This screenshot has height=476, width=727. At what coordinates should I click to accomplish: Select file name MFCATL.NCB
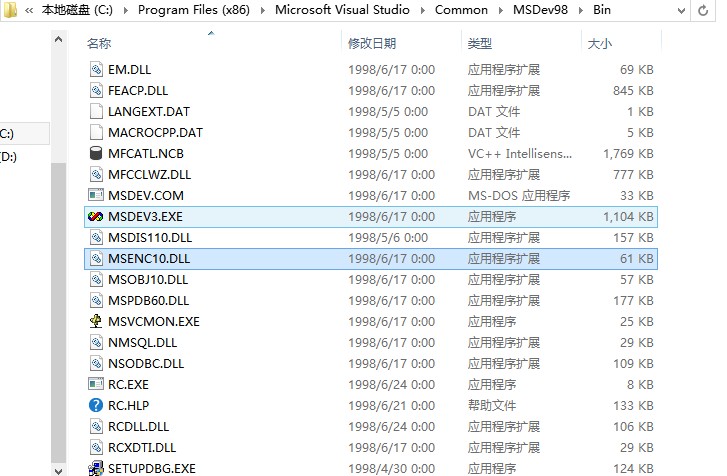(x=146, y=153)
